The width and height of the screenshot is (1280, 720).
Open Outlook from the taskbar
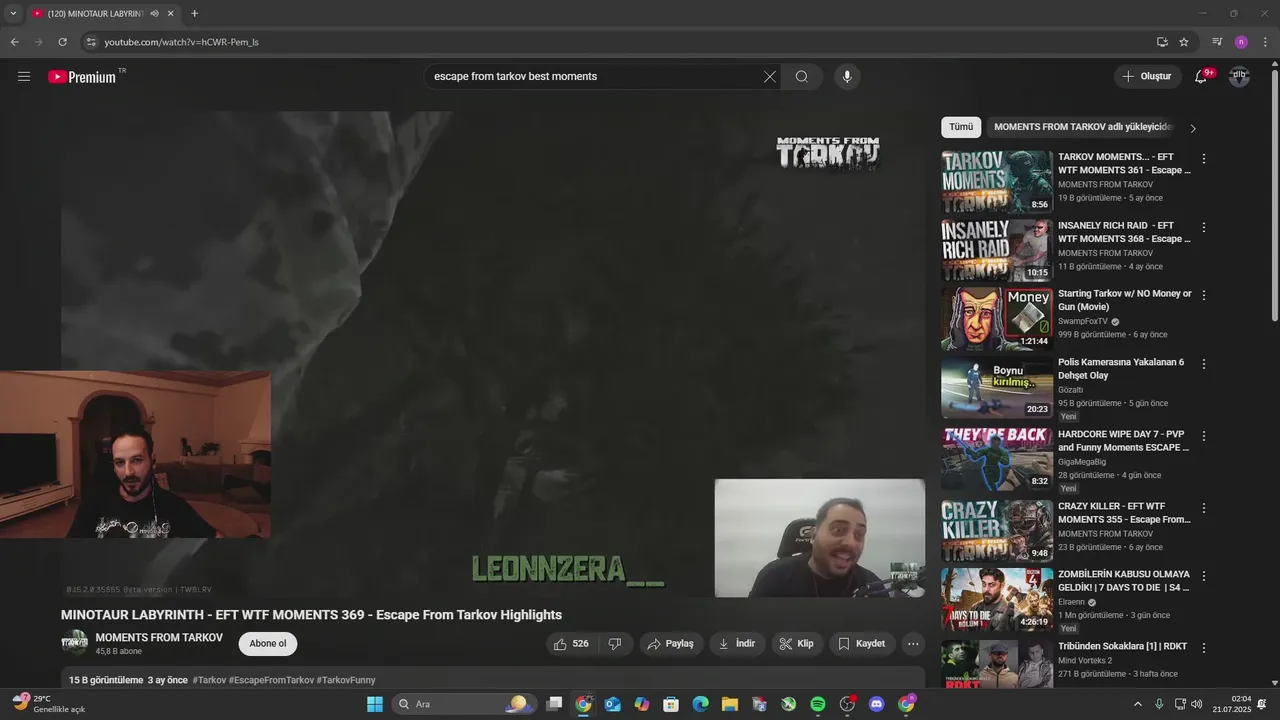pos(613,704)
